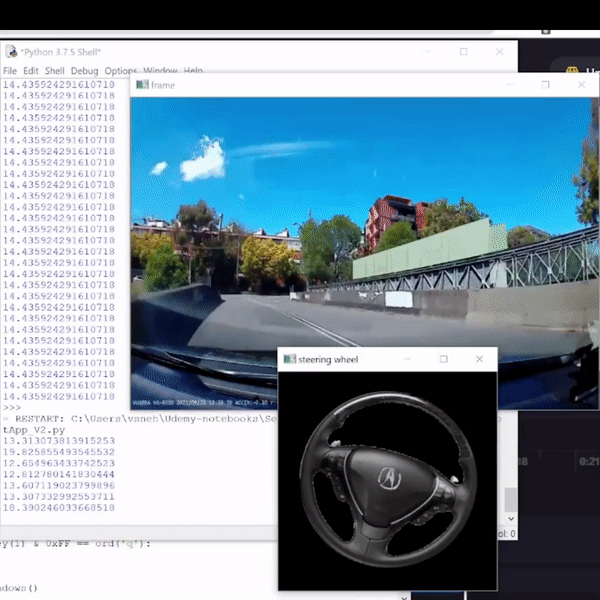The width and height of the screenshot is (600, 600).
Task: Minimize the frame video window
Action: click(508, 85)
